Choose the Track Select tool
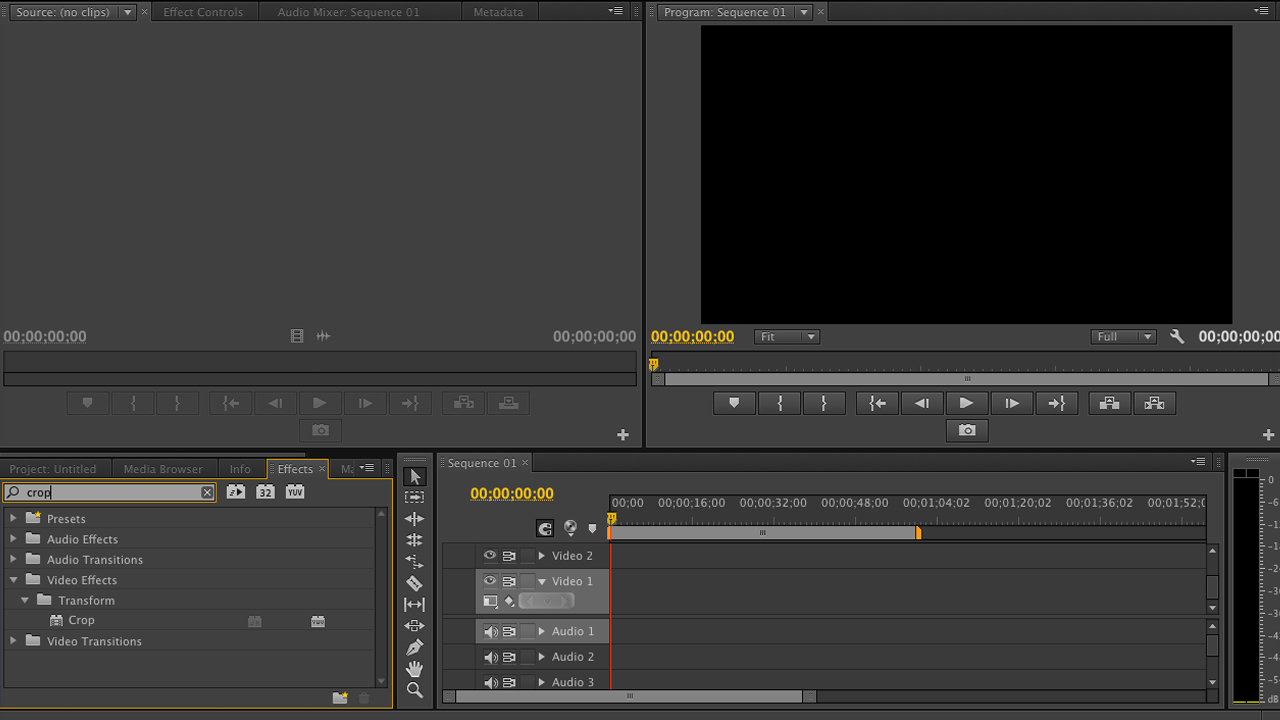The height and width of the screenshot is (720, 1280). click(x=415, y=497)
